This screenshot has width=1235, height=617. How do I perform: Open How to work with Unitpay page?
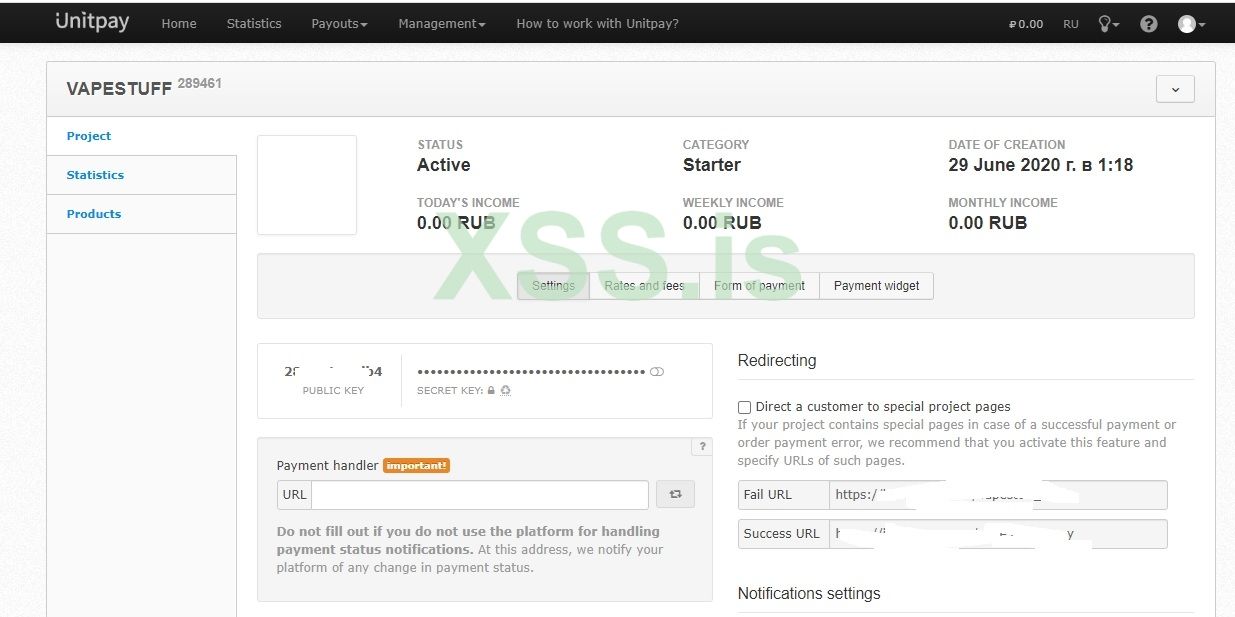coord(597,24)
